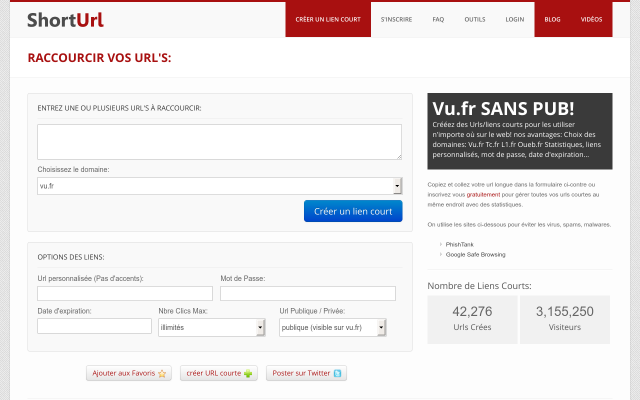Open the Google Safe Browsing link
This screenshot has width=640, height=400.
click(x=476, y=255)
